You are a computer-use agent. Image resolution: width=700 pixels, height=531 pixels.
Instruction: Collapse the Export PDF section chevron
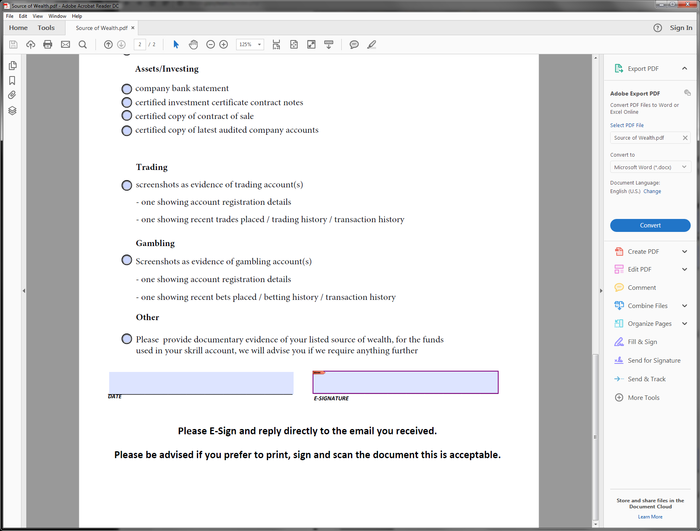[684, 68]
